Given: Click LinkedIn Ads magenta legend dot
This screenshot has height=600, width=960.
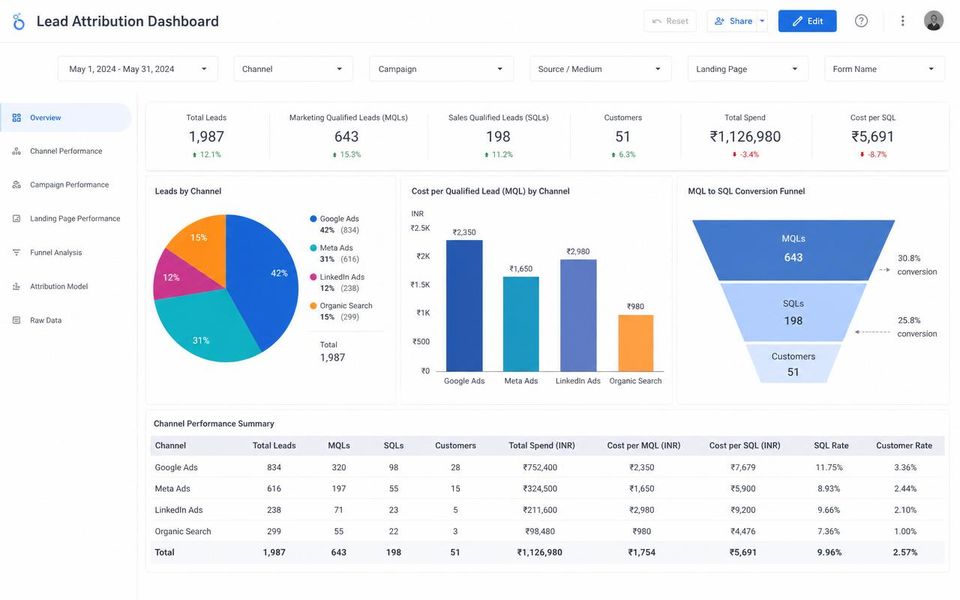Looking at the screenshot, I should pos(313,277).
